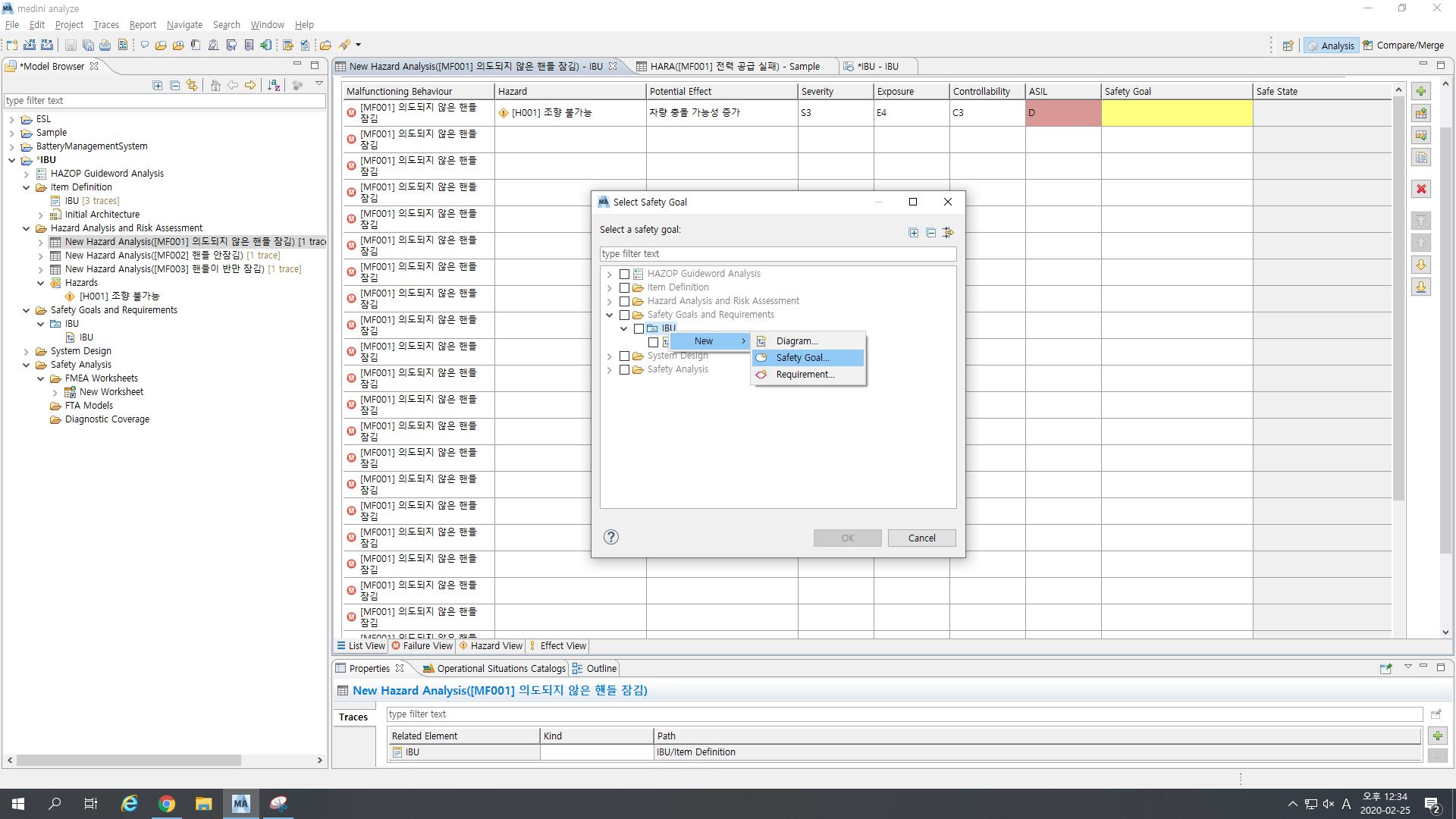Image resolution: width=1456 pixels, height=819 pixels.
Task: Click the red X delete row icon
Action: tap(1421, 189)
